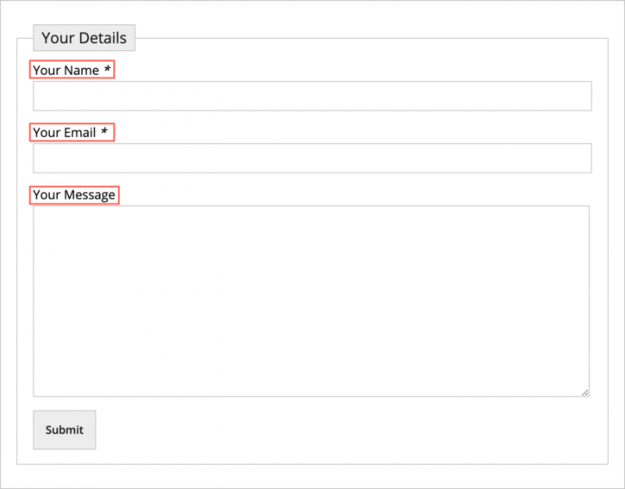Viewport: 625px width, 489px height.
Task: Click the bottom-right corner grip of textarea
Action: [x=584, y=392]
